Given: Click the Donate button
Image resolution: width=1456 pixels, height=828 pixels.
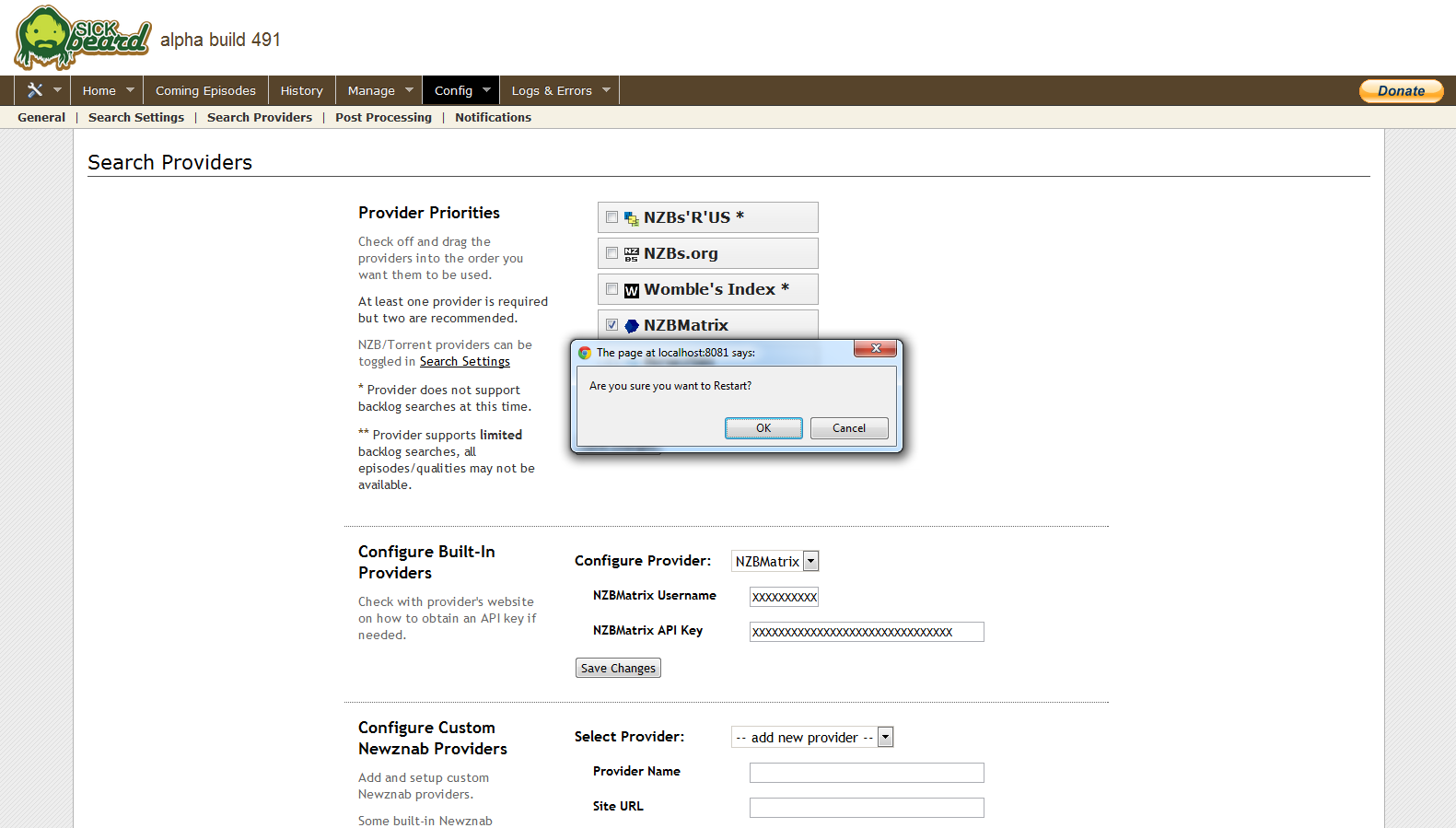Looking at the screenshot, I should coord(1402,90).
